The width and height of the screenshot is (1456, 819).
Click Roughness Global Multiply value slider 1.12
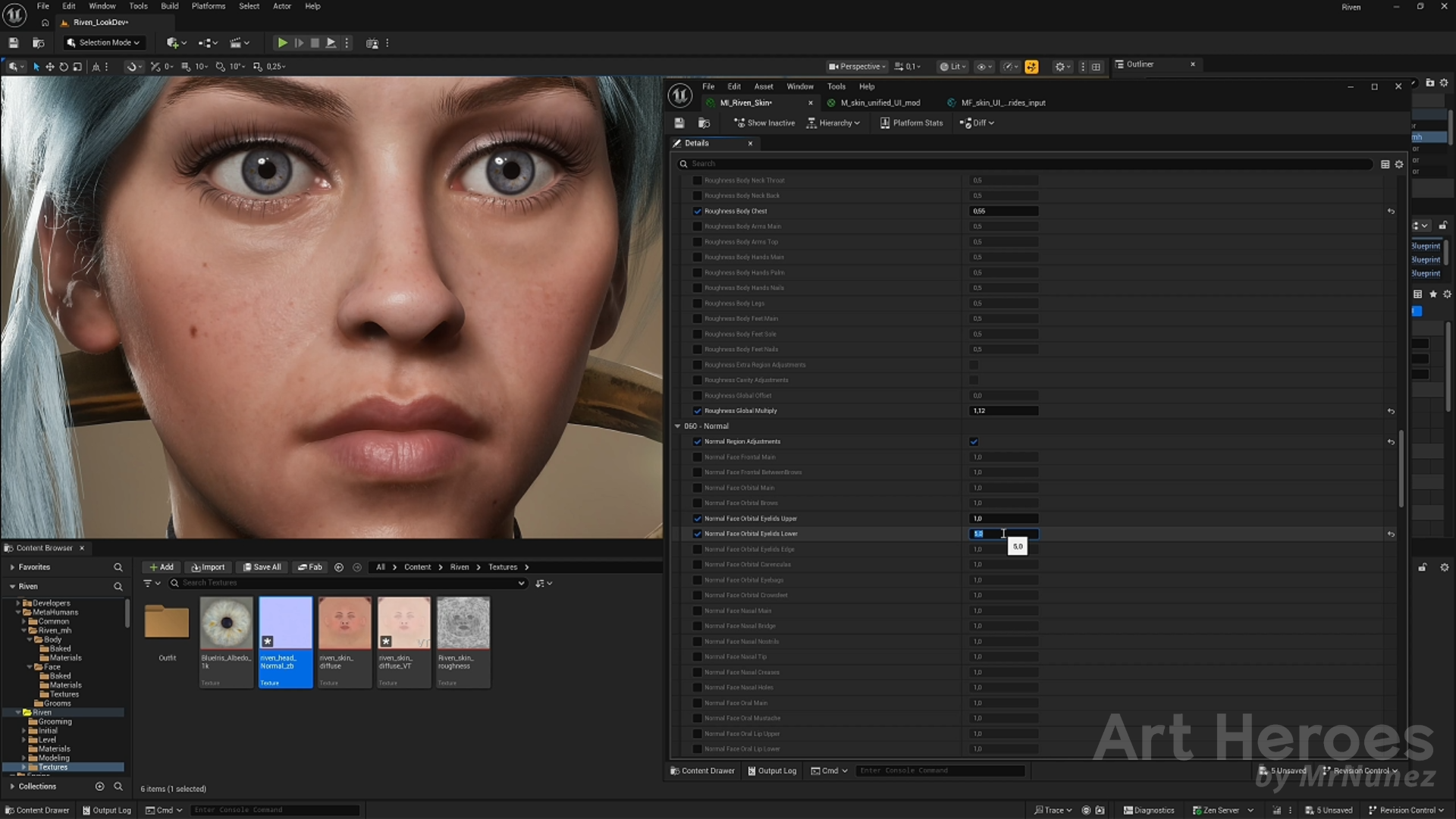1003,411
